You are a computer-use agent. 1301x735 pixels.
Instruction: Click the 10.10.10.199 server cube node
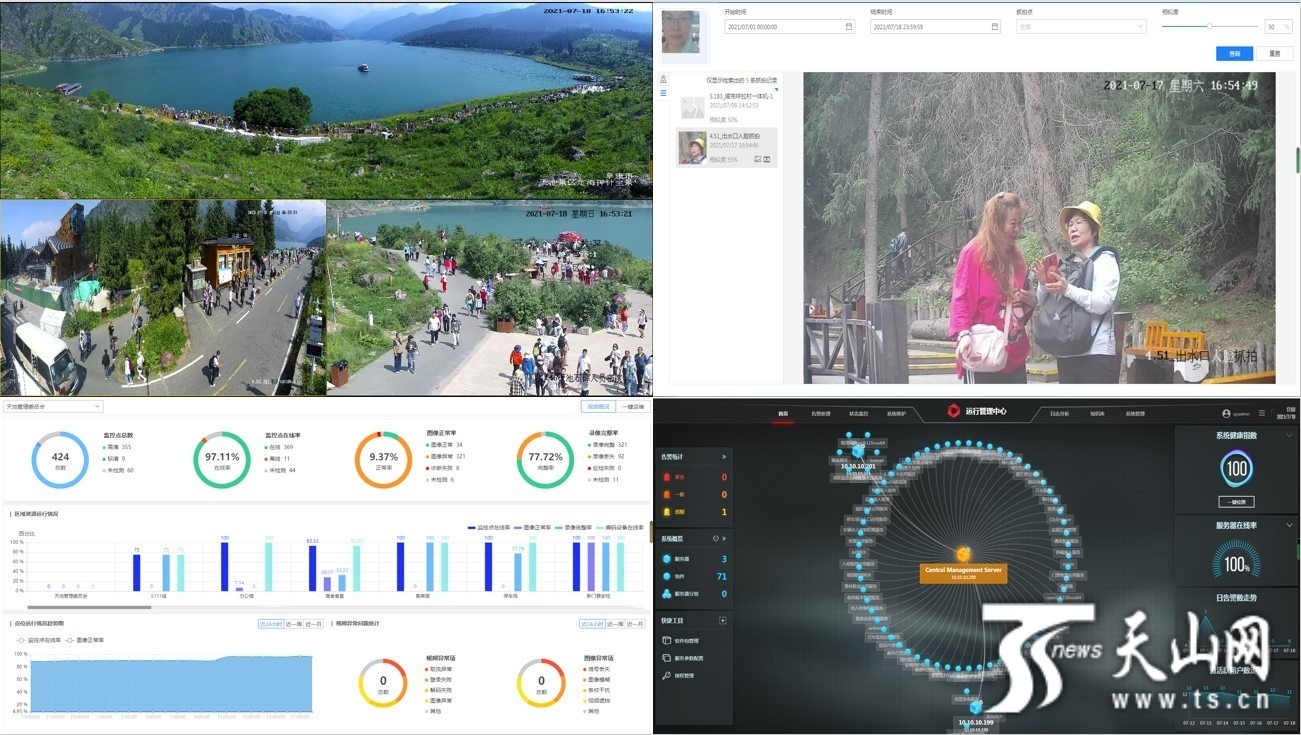[x=975, y=707]
